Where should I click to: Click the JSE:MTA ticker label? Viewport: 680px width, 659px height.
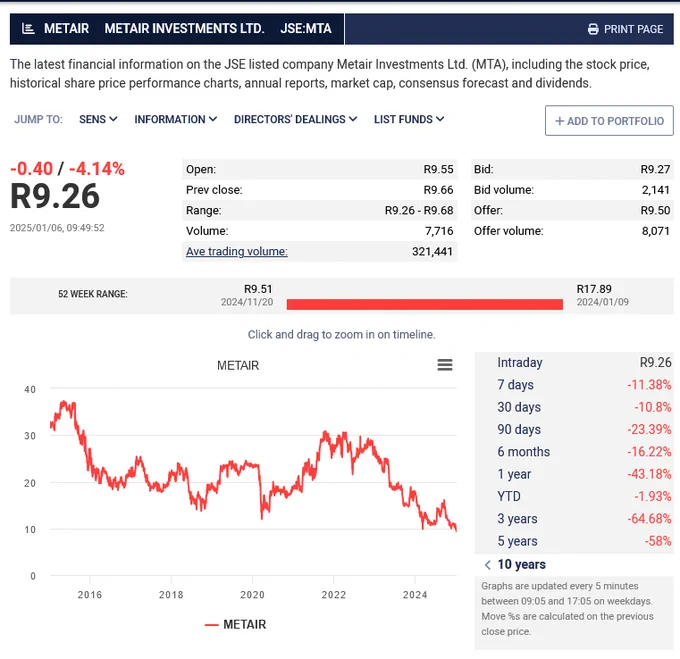click(306, 29)
